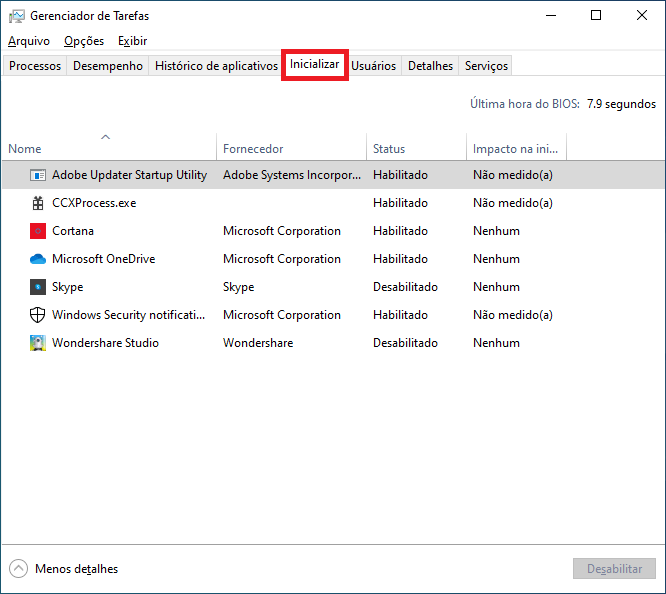Select the Skype entry name
This screenshot has height=594, width=666.
point(68,287)
